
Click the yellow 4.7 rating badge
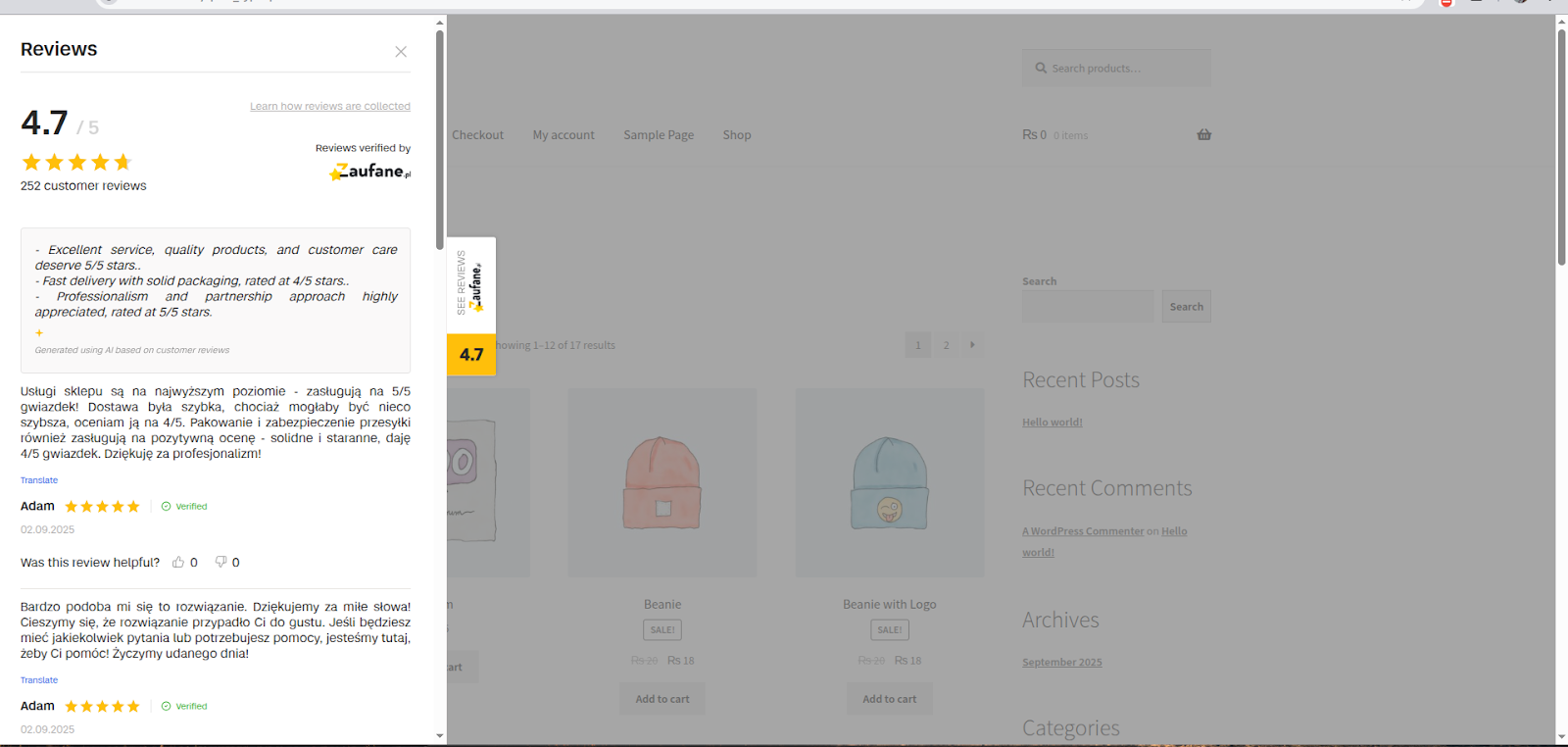pos(471,355)
